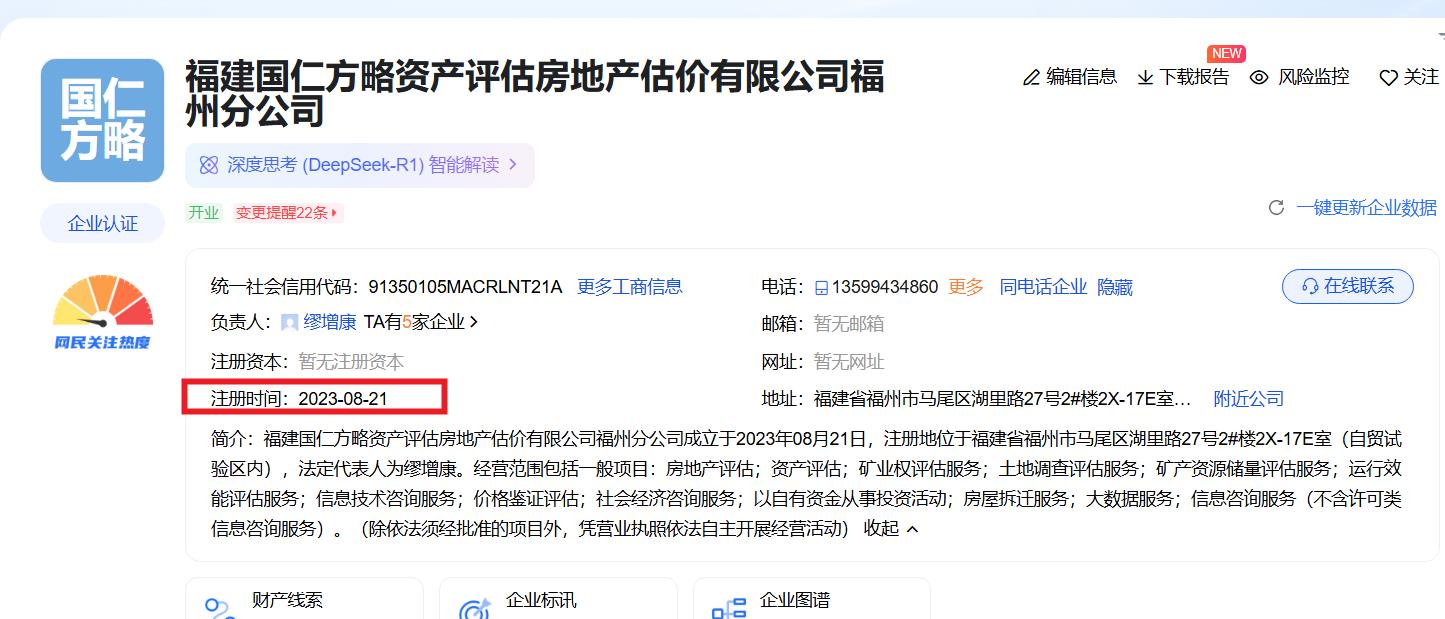Expand TA有5家企业 chevron
Screen dimensions: 1445x619
[474, 322]
